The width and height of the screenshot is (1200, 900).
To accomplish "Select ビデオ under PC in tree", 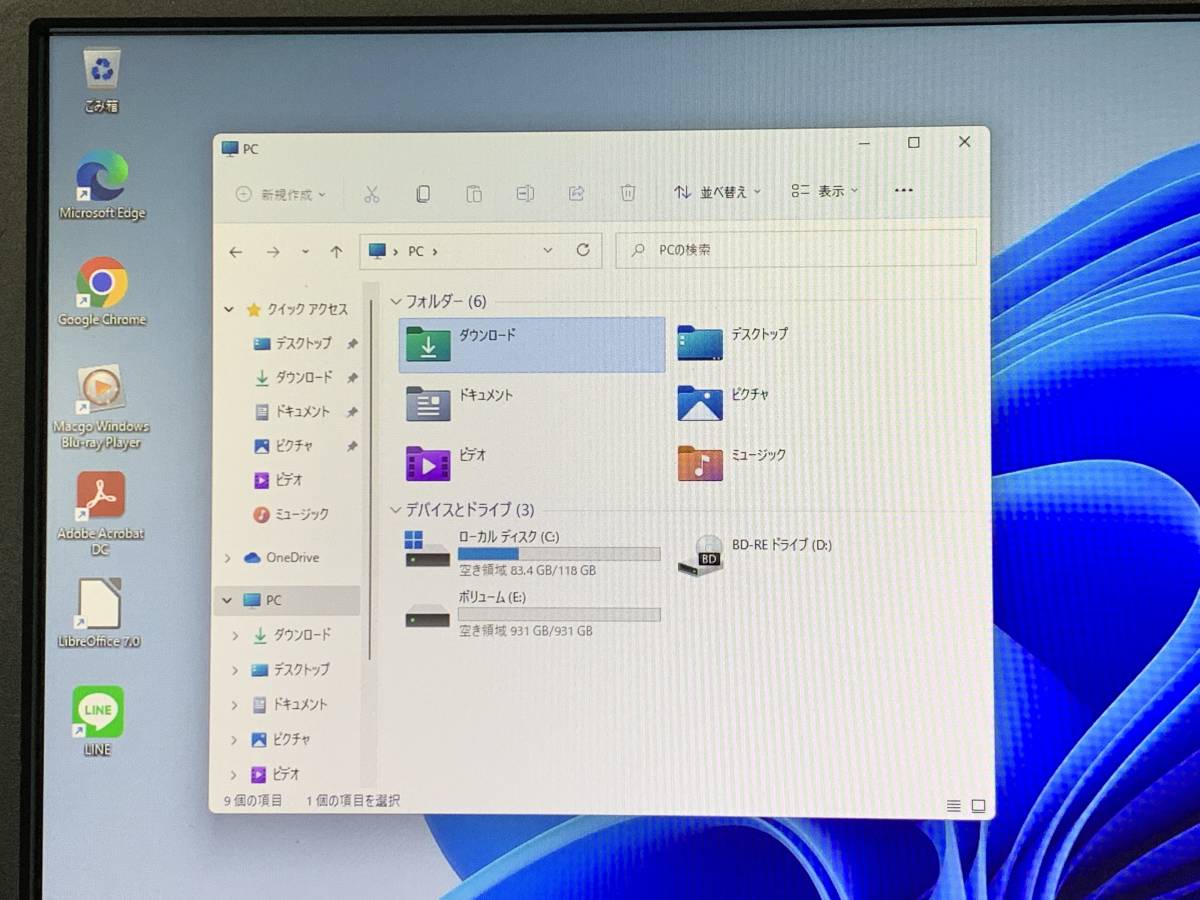I will (275, 774).
